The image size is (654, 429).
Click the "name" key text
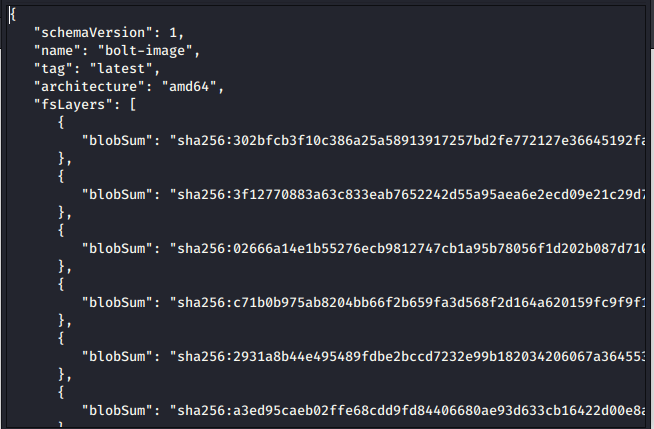click(56, 50)
